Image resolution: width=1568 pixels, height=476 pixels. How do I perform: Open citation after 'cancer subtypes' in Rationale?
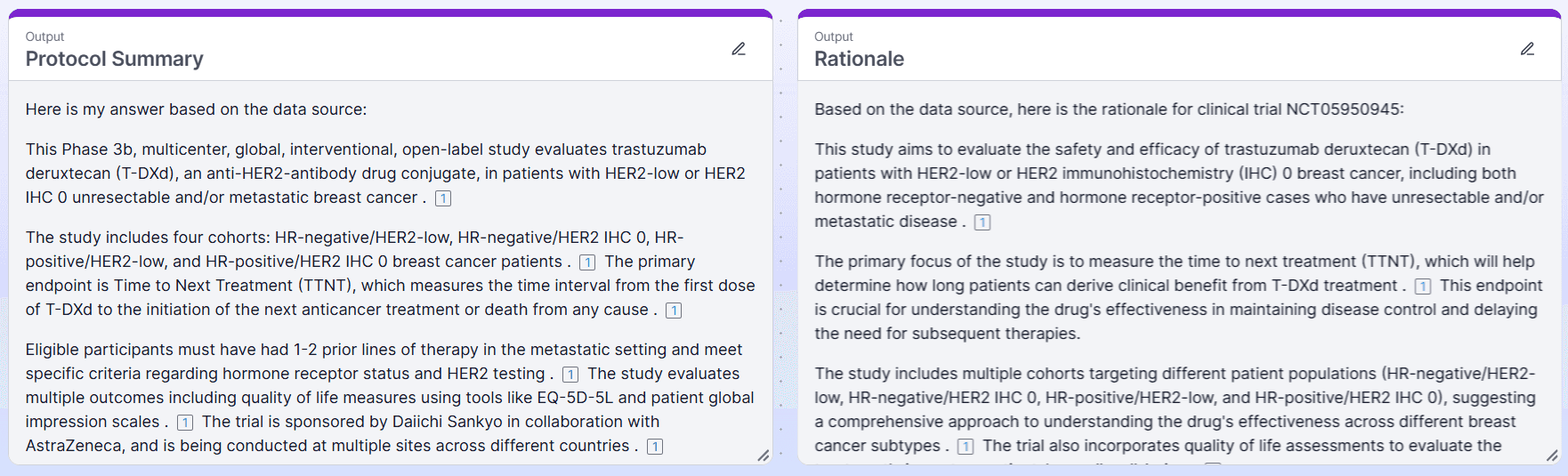pos(966,447)
